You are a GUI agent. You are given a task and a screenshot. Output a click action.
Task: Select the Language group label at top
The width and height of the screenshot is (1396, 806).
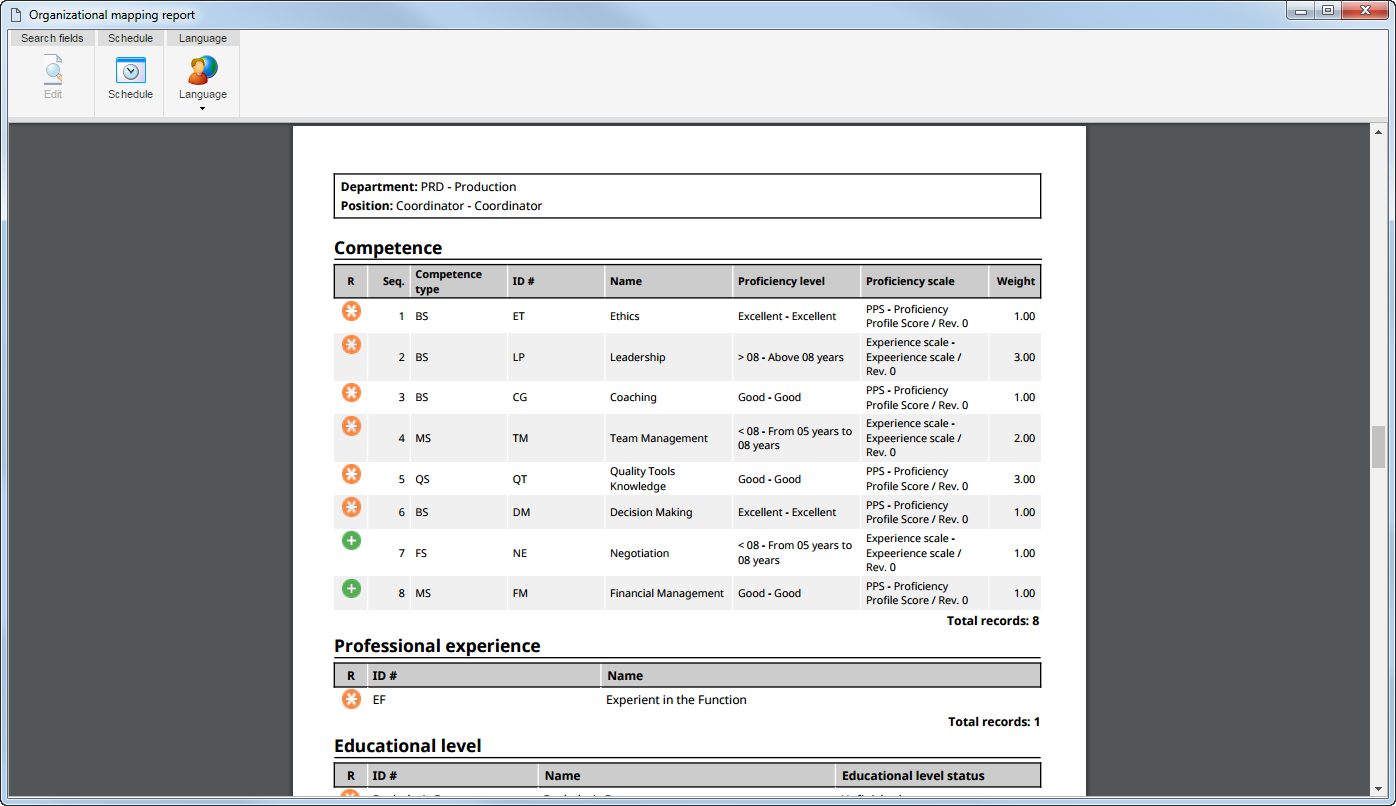coord(203,38)
